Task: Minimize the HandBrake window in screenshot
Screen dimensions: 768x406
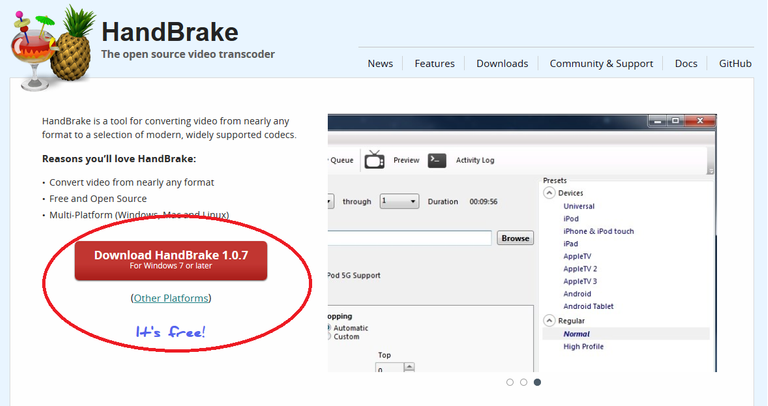Action: (x=657, y=120)
